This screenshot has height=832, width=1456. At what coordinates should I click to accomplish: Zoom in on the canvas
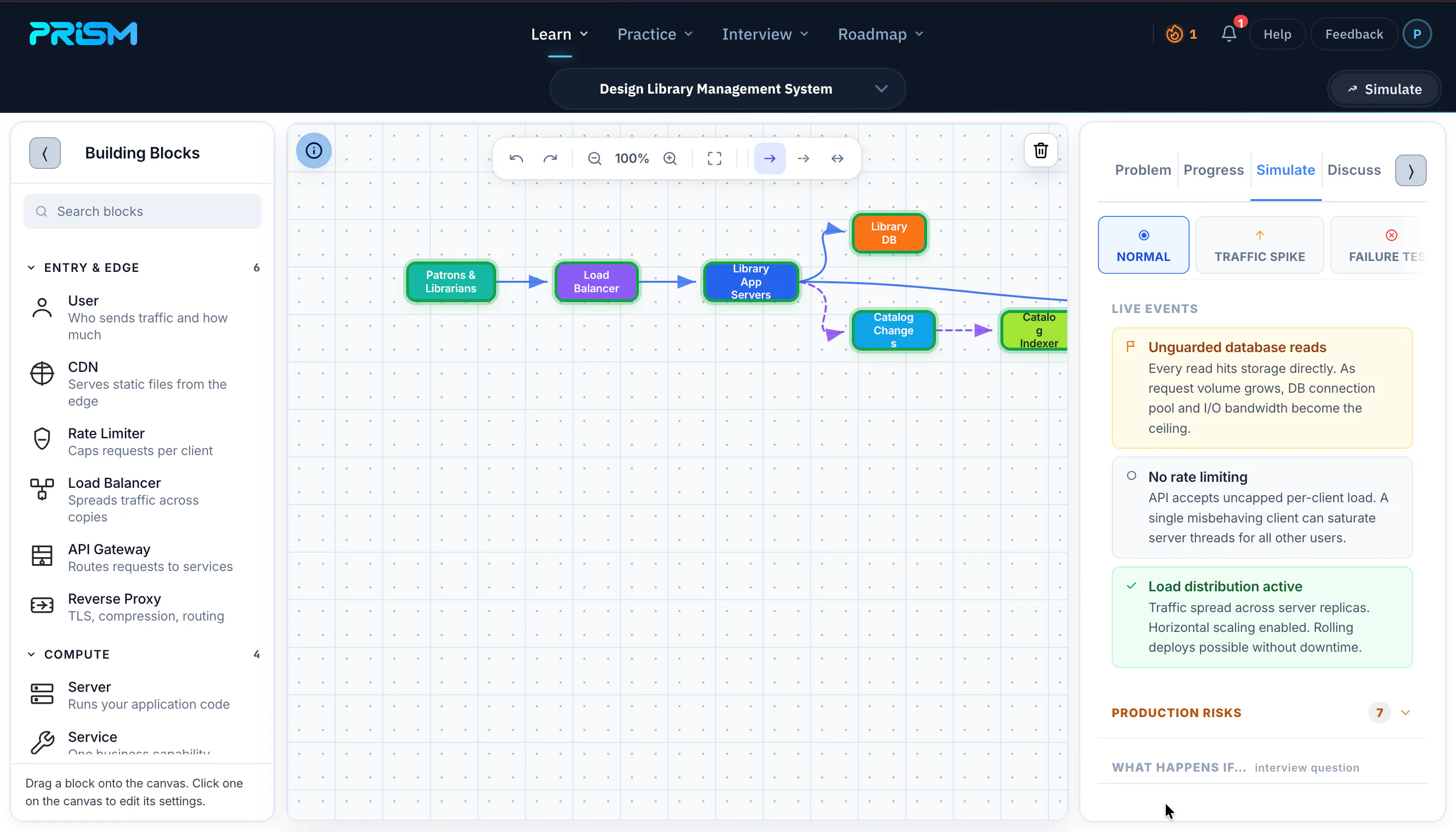tap(670, 158)
